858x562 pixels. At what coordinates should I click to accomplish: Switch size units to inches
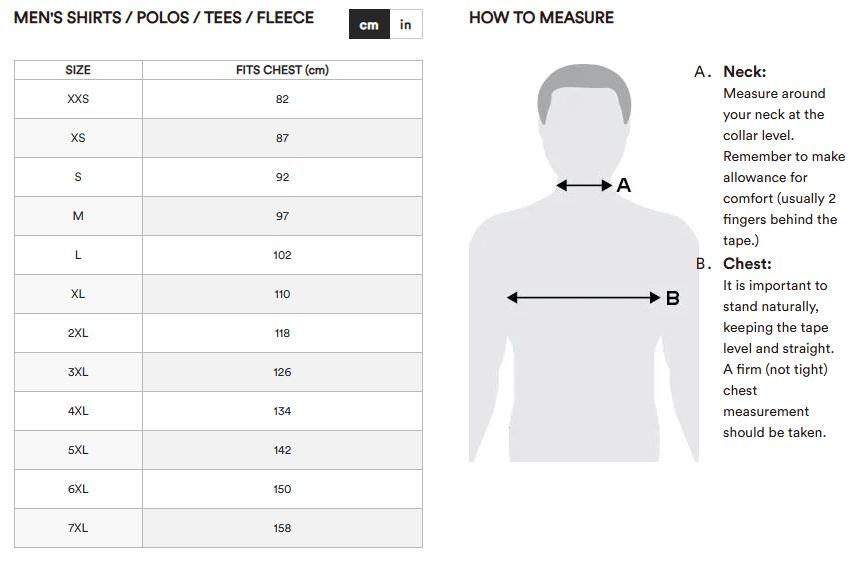pyautogui.click(x=405, y=25)
